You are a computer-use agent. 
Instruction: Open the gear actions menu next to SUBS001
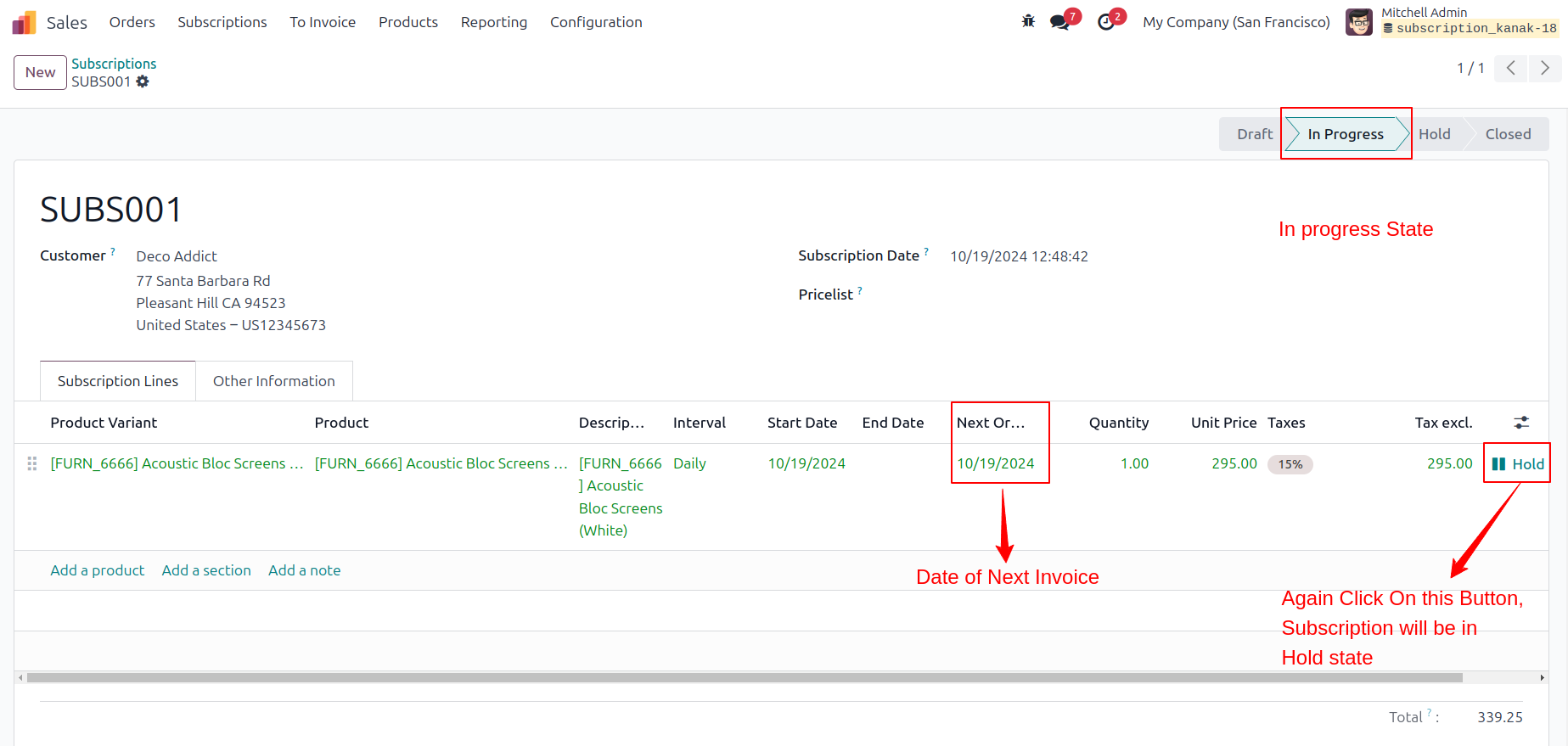click(x=143, y=81)
